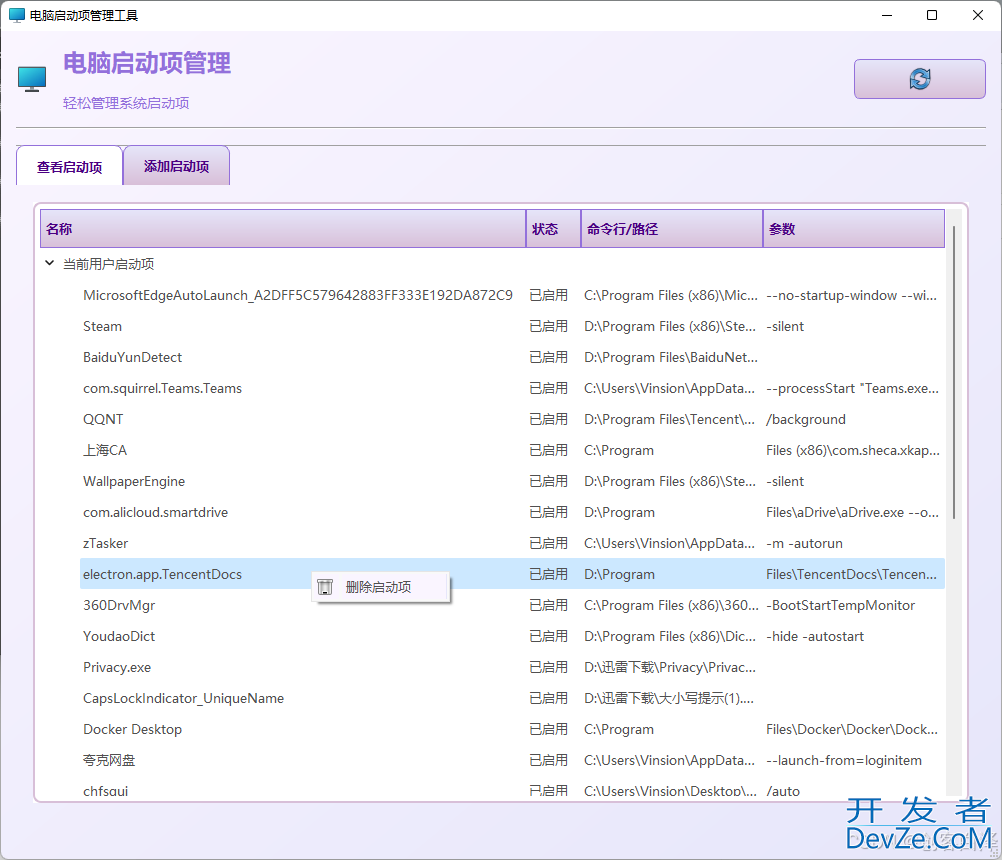
Task: Sort by the 名称 column header
Action: tap(282, 229)
